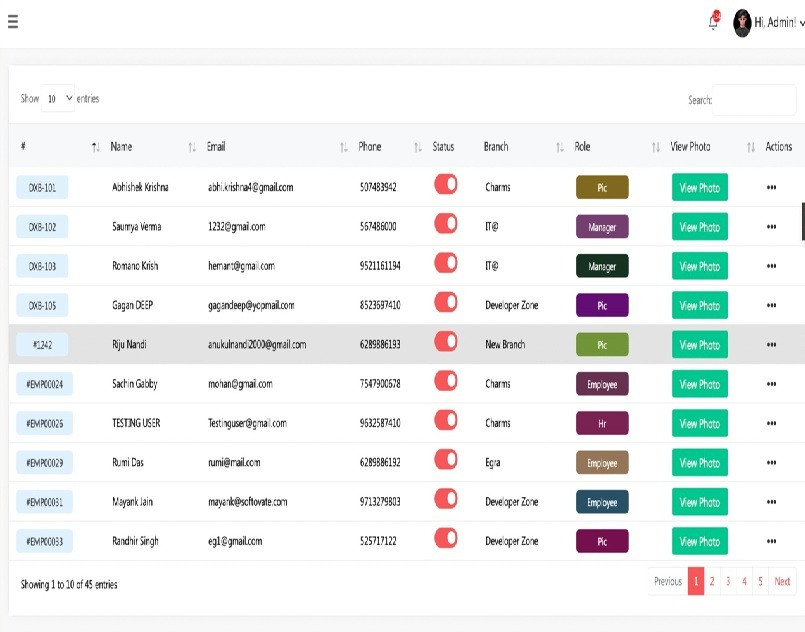Image resolution: width=805 pixels, height=632 pixels.
Task: Open the show entries dropdown
Action: (59, 99)
